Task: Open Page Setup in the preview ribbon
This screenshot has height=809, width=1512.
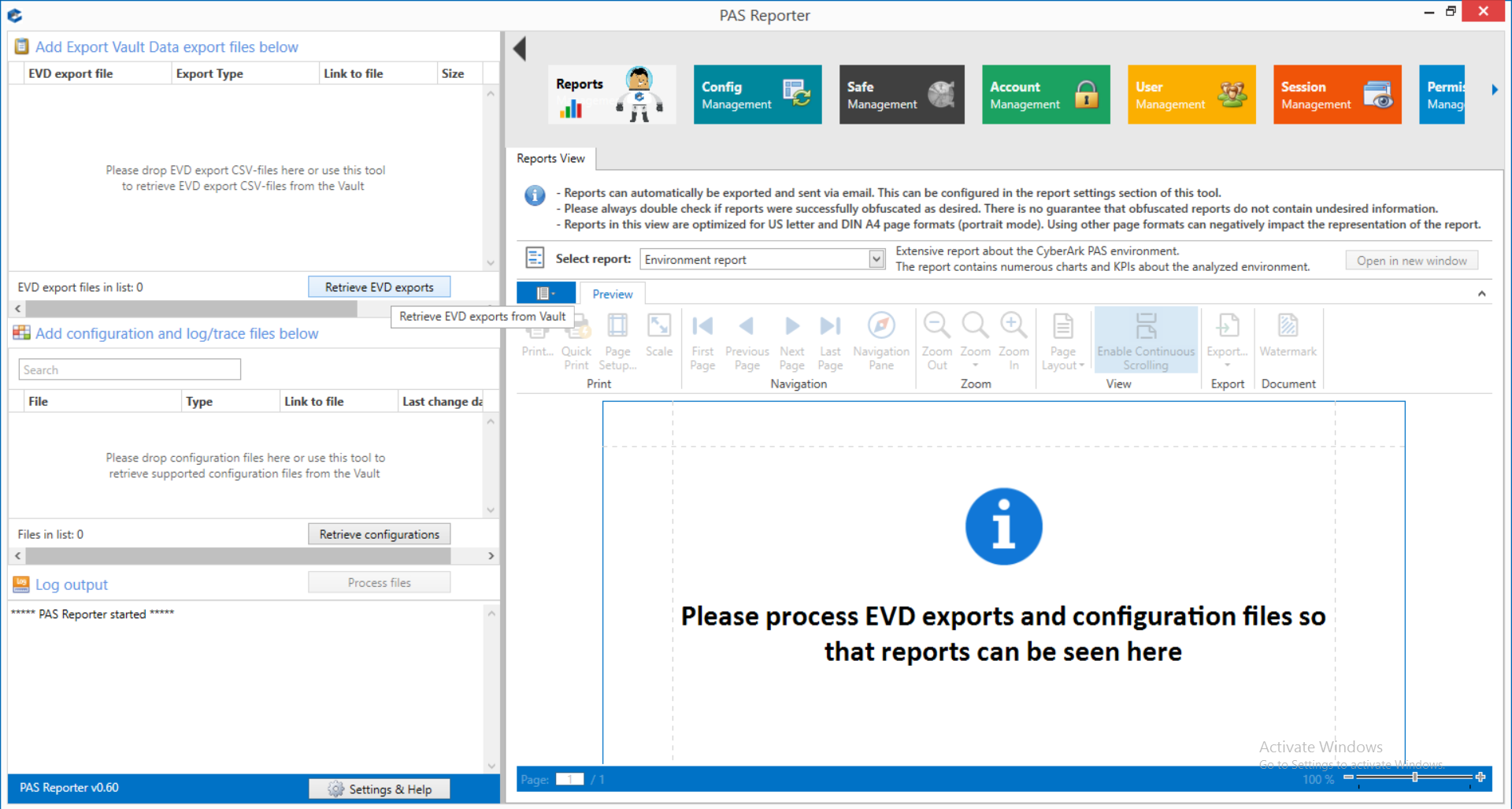Action: pos(617,342)
